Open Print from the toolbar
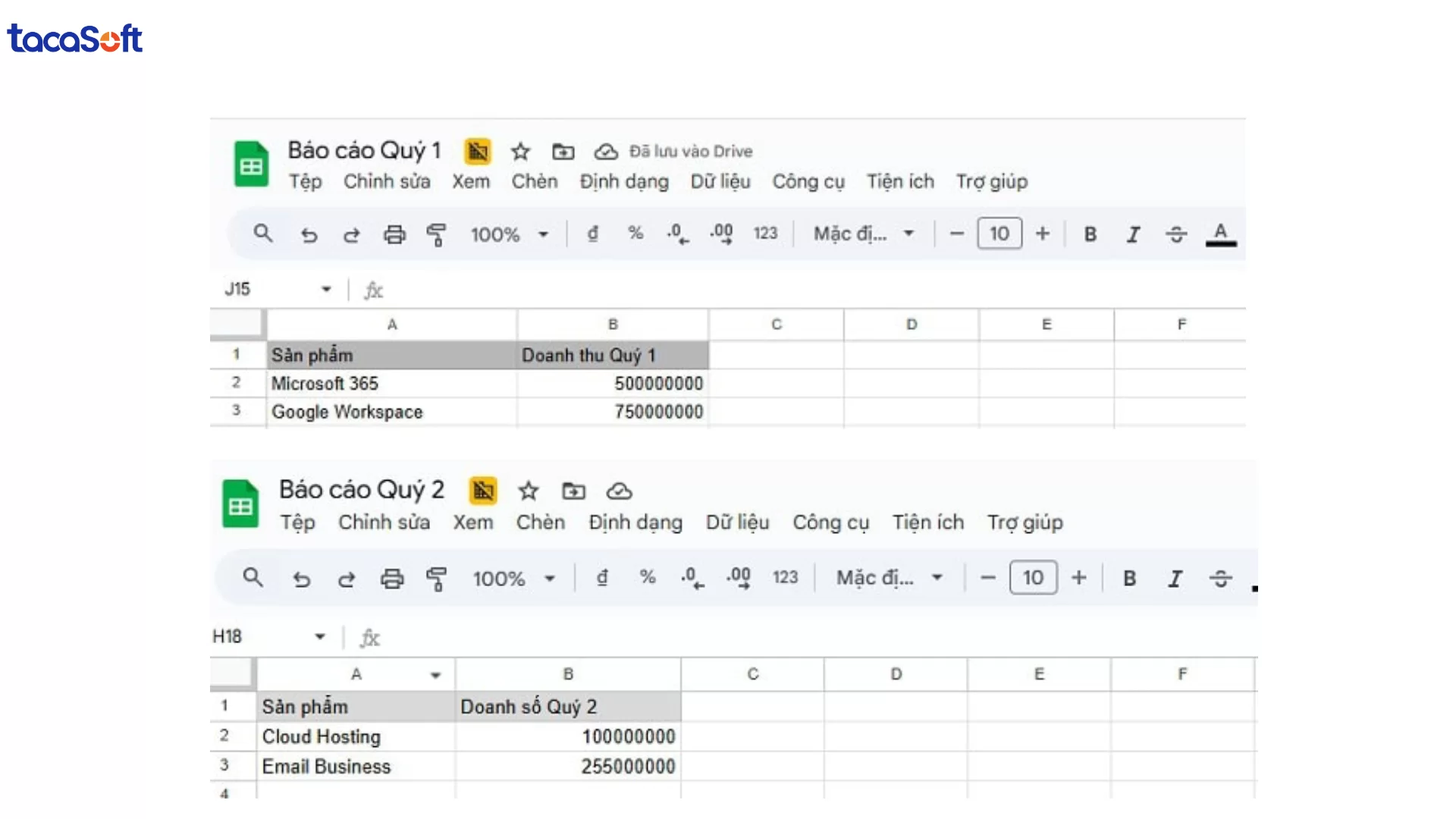Screen dimensions: 1456x819 pyautogui.click(x=394, y=234)
